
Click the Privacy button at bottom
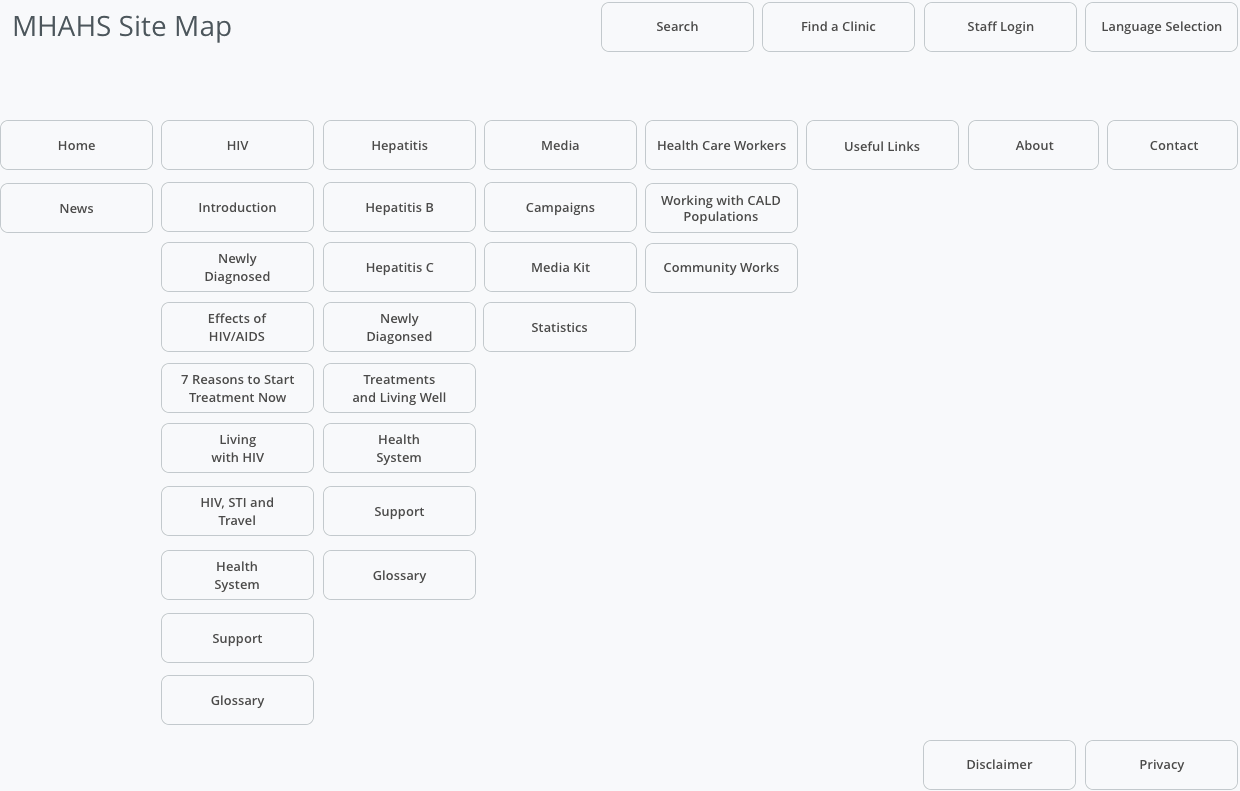tap(1161, 765)
